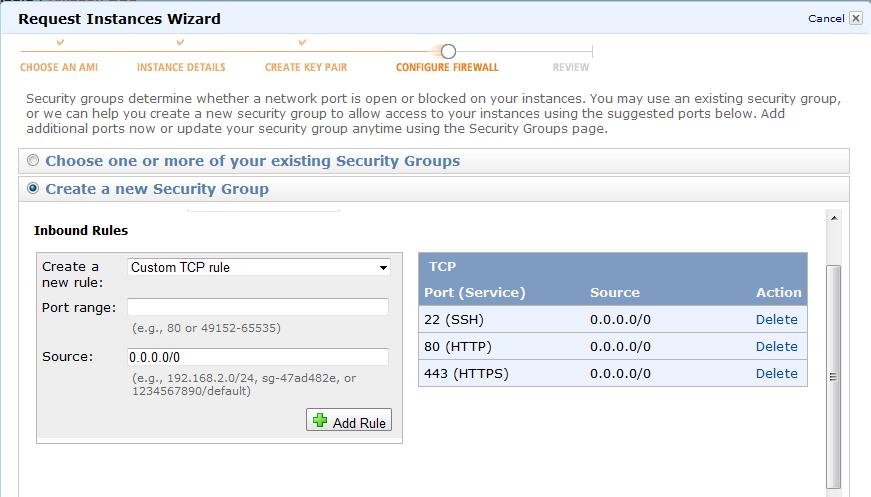Click the checkmark above Create Key Pair

click(x=302, y=42)
